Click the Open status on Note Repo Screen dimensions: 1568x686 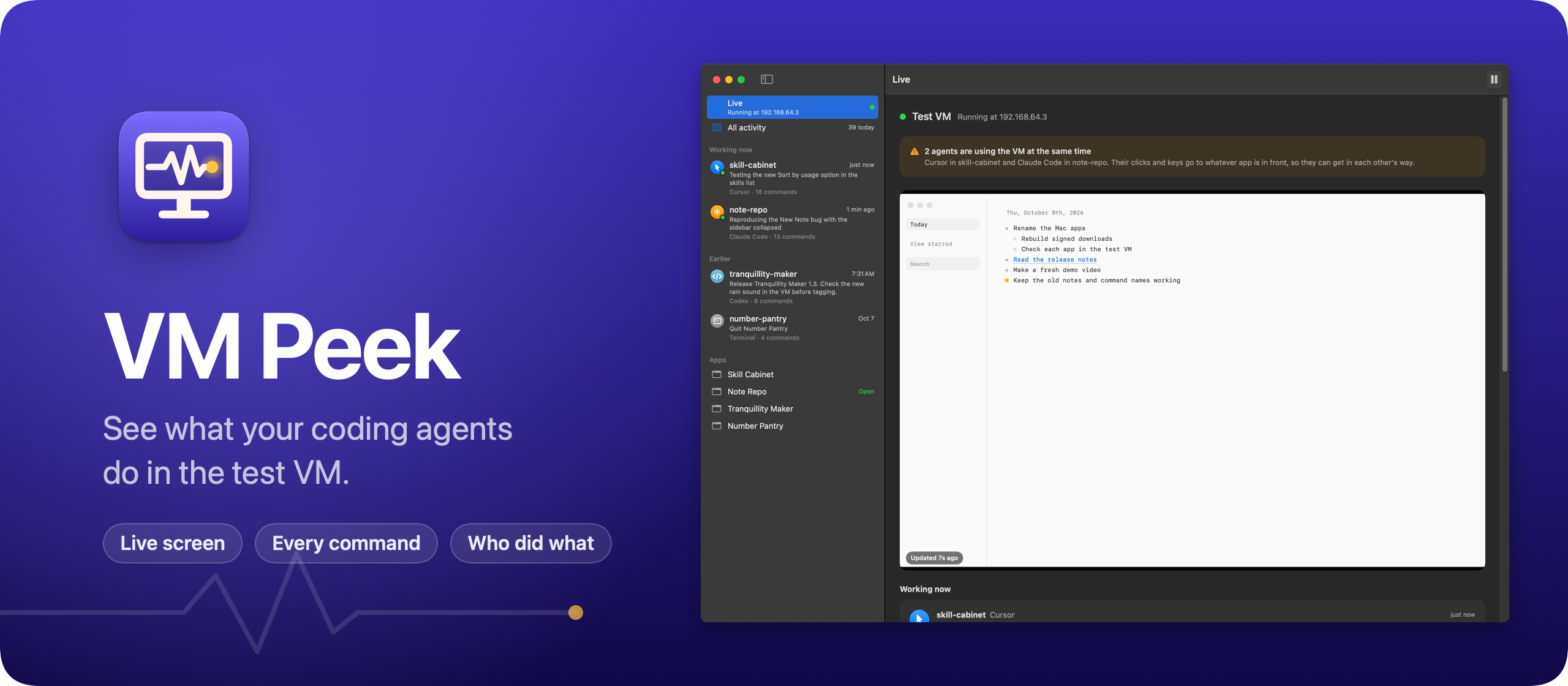[866, 391]
